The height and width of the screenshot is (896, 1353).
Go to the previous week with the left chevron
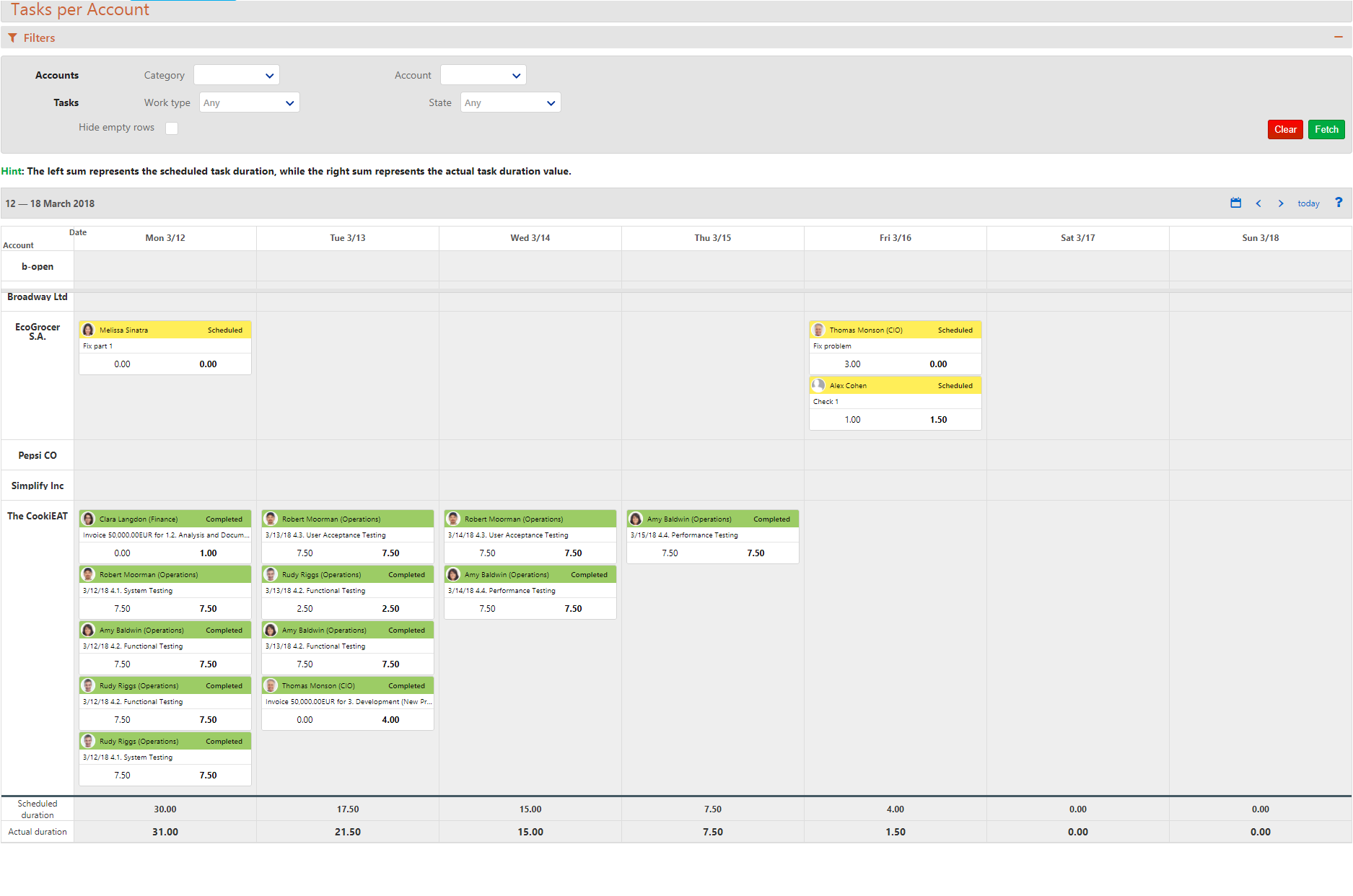[1258, 203]
